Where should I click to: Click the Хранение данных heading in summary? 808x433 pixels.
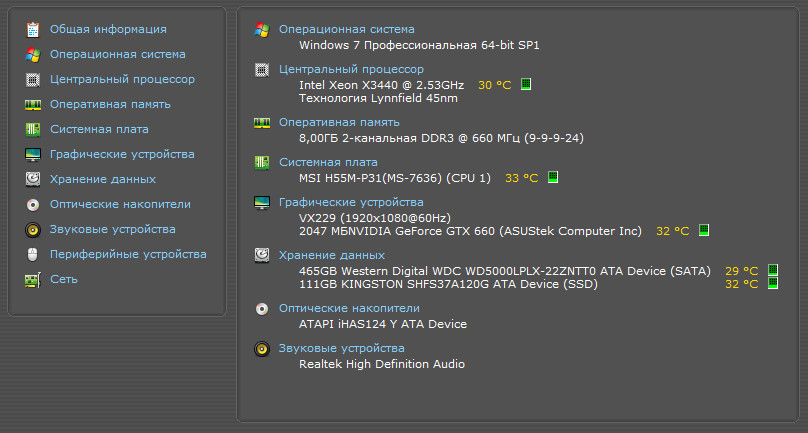click(332, 255)
